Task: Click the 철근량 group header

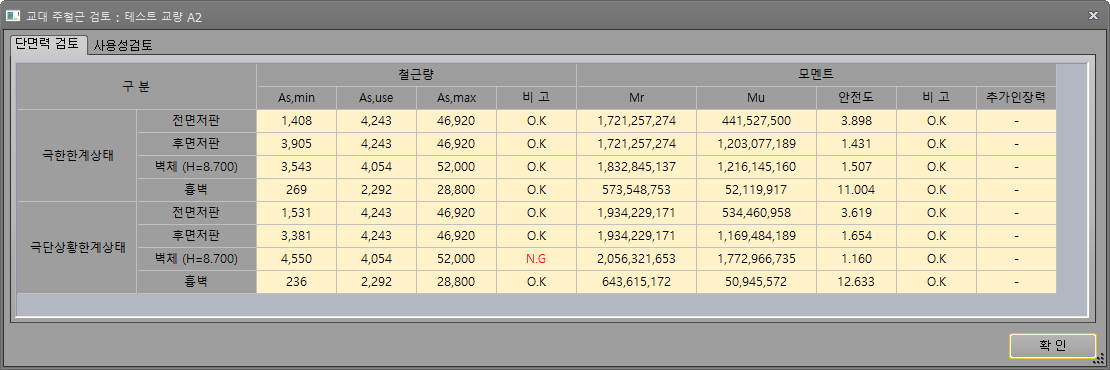Action: (416, 75)
